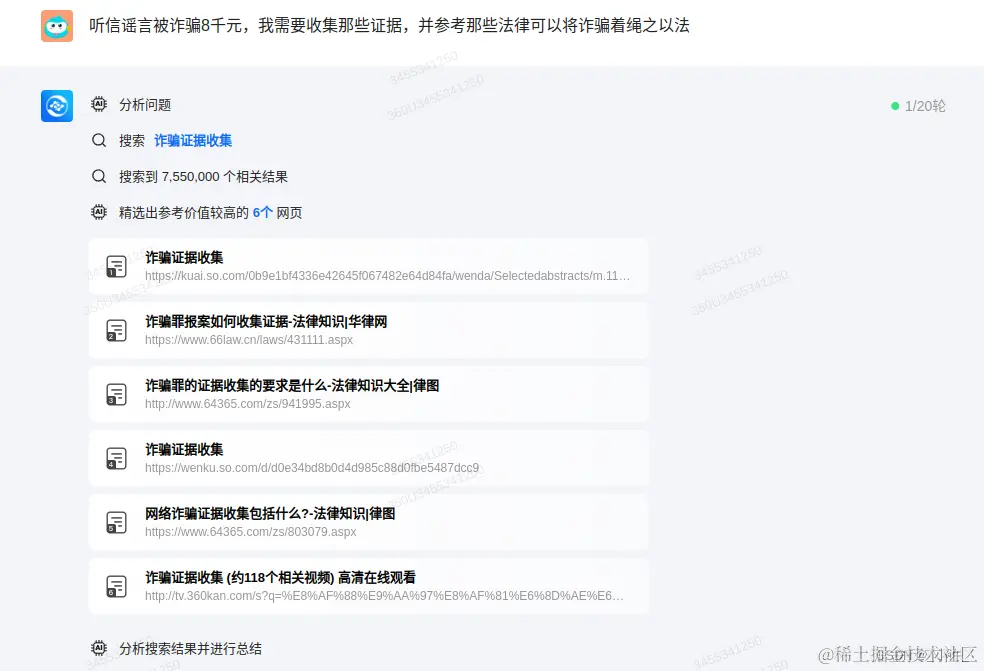Screen dimensions: 984x671
Task: Click the magnifier icon before 搜索 诈骗证据收集
Action: tap(98, 140)
